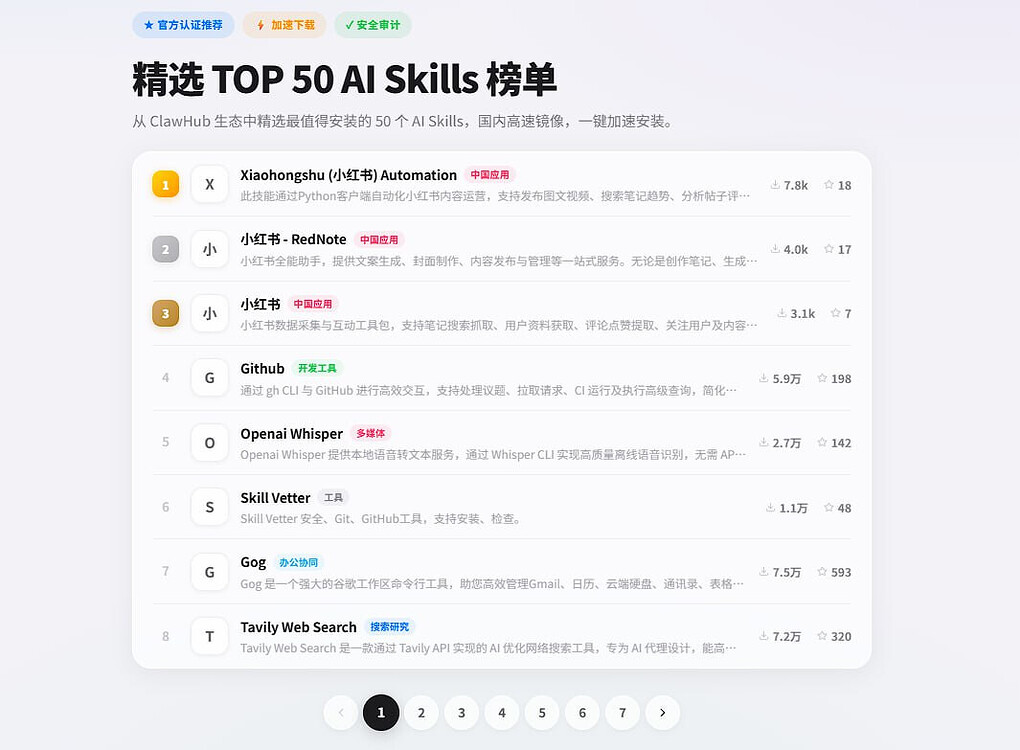This screenshot has width=1020, height=750.
Task: Click the 多媒体 tag on Openai Whisper
Action: 370,433
